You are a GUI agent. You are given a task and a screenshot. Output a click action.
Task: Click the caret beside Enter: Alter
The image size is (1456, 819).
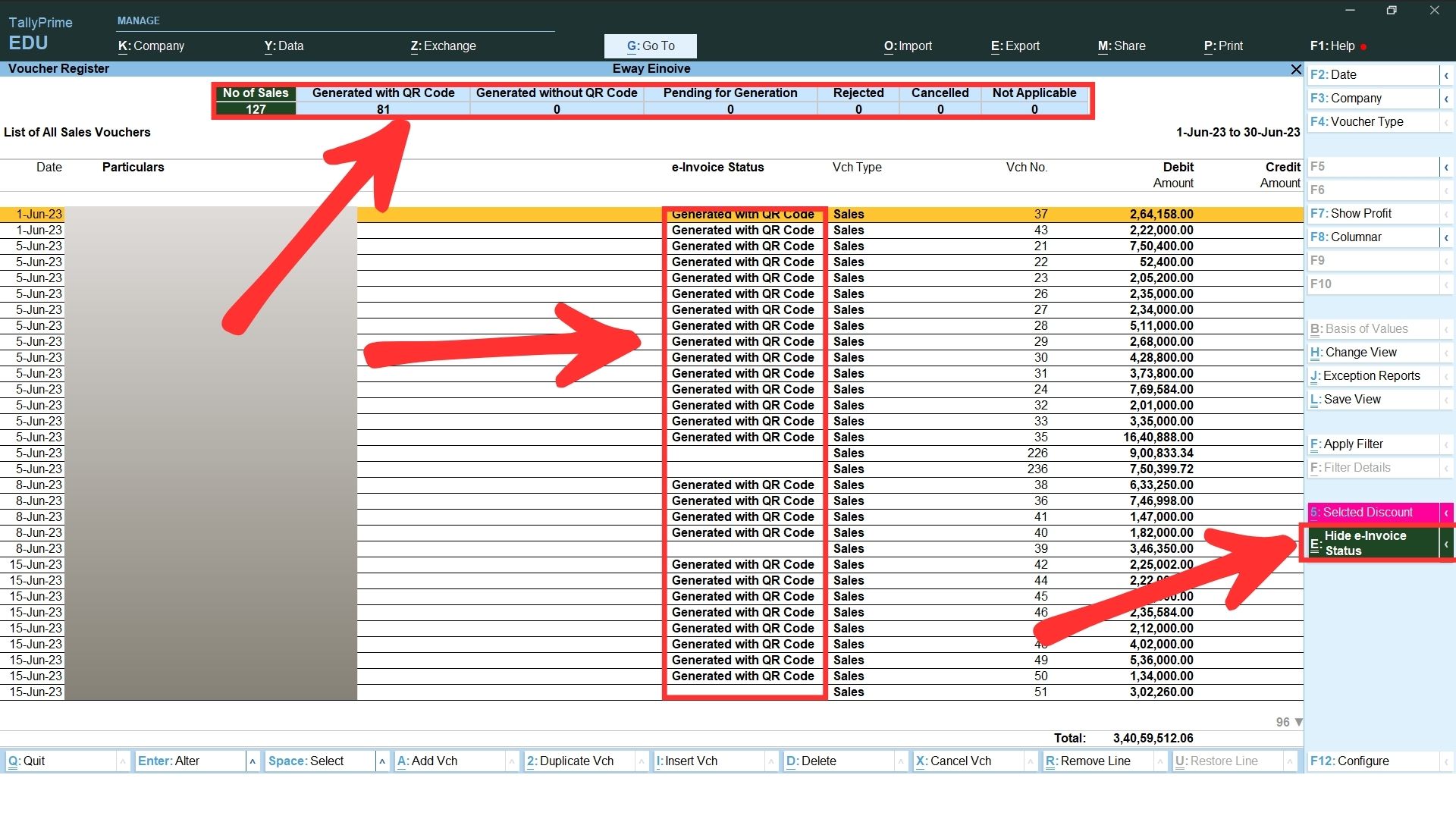click(253, 761)
